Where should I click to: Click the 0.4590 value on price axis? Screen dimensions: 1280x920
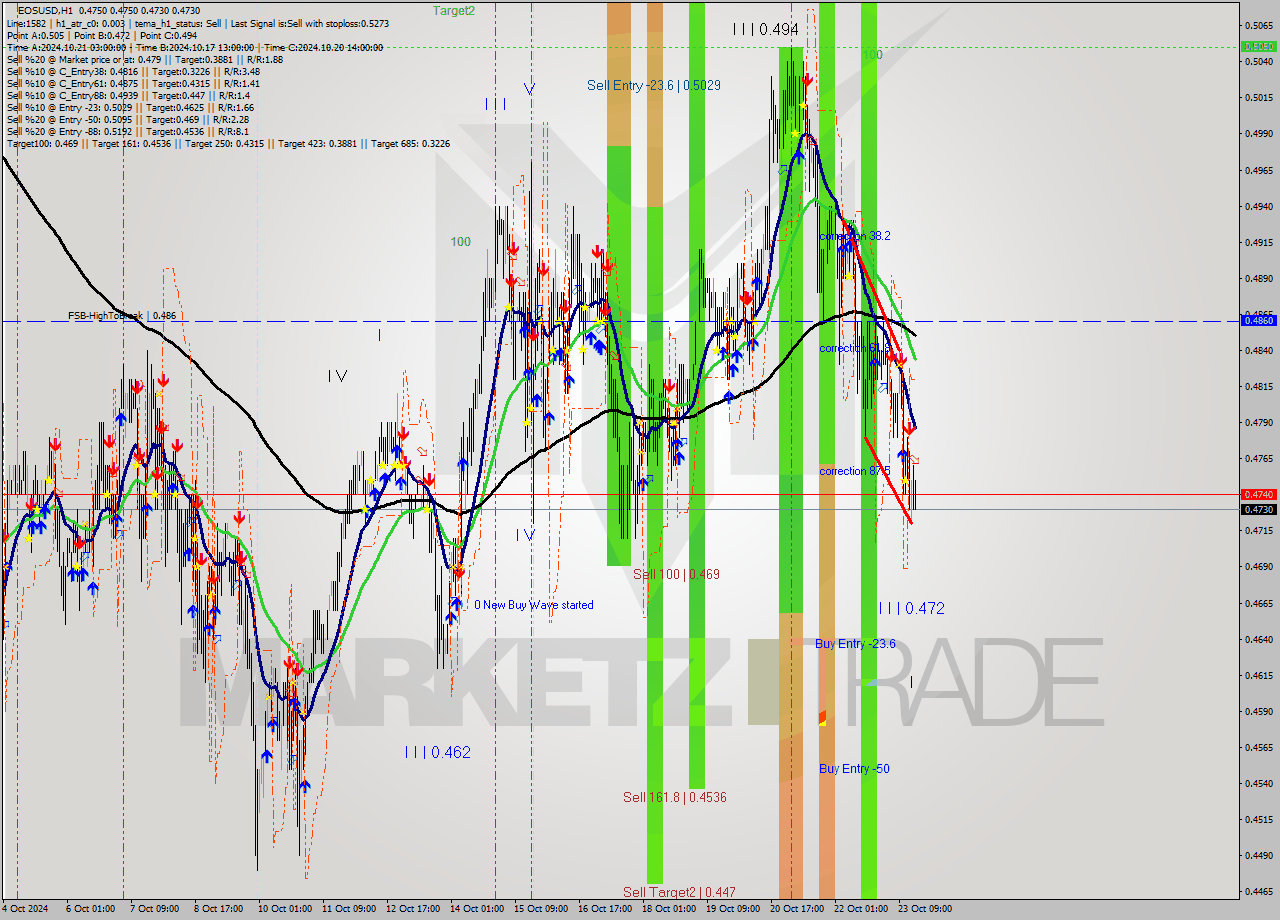point(1257,711)
